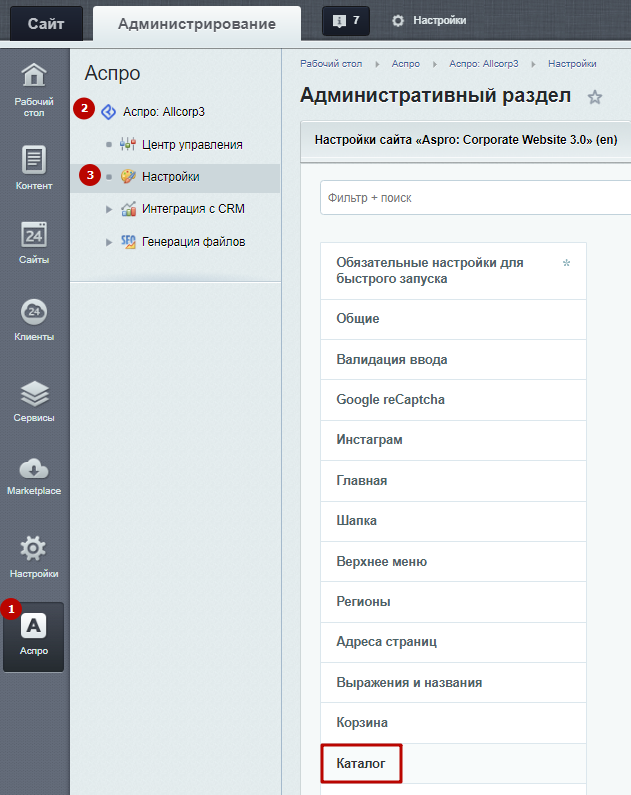Expand Интеграция с CRM tree node
This screenshot has height=795, width=631.
tap(108, 209)
